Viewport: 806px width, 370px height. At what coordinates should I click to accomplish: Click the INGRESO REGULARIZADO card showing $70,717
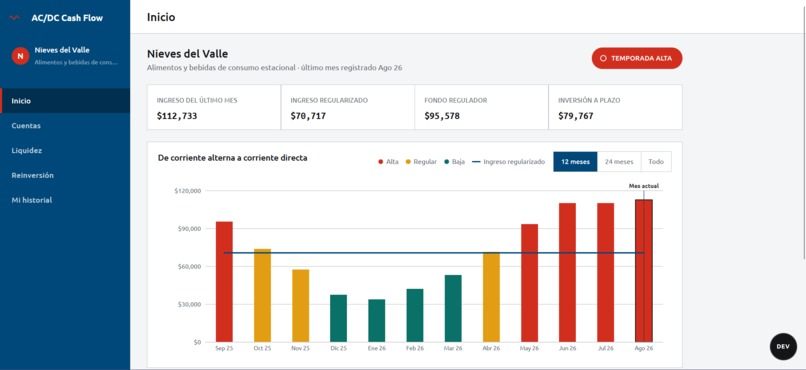tap(347, 107)
